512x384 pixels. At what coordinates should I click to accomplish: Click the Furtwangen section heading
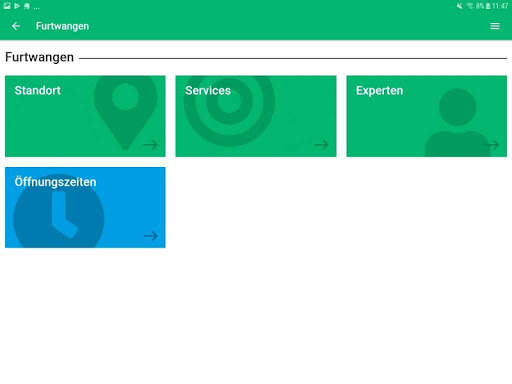point(39,57)
